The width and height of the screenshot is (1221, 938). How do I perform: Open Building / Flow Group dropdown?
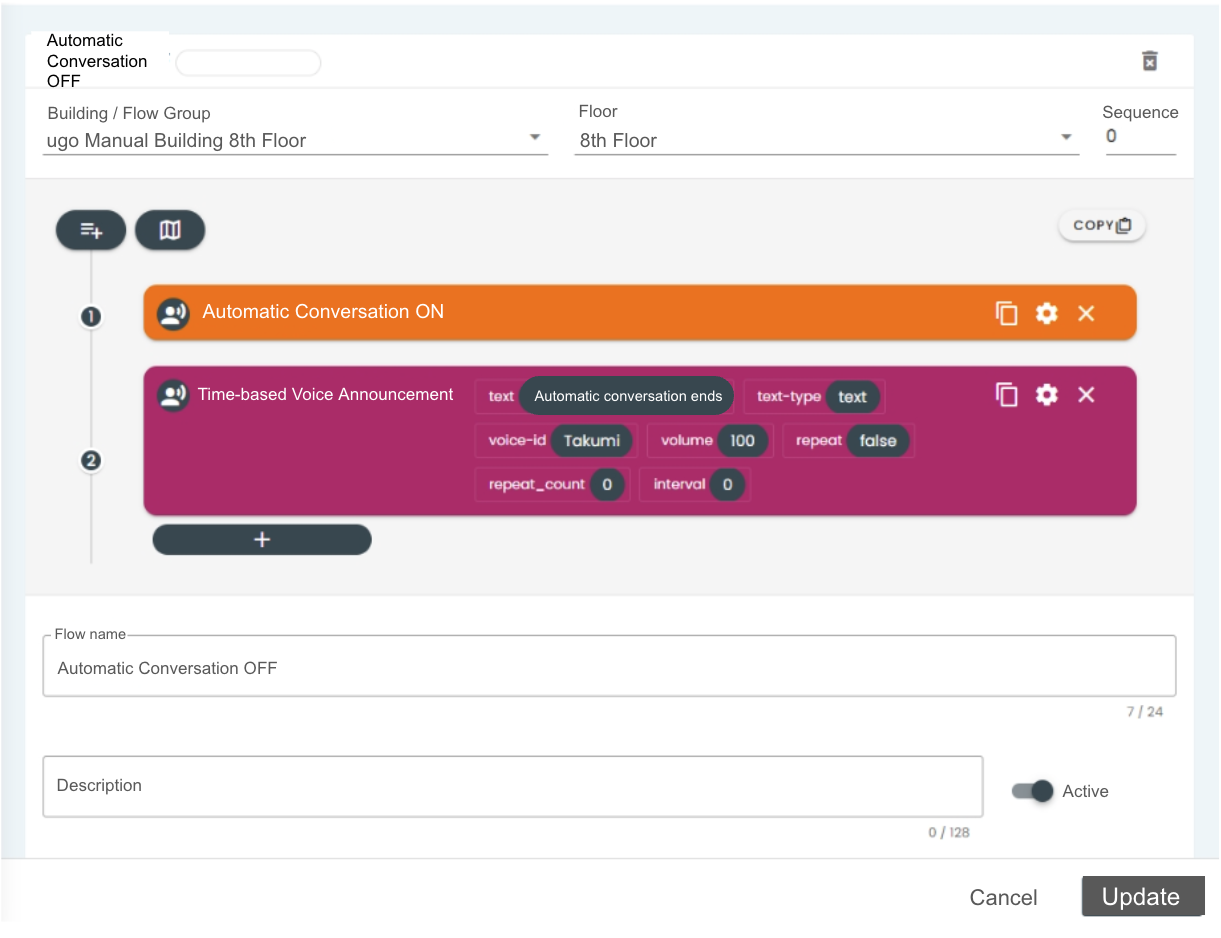297,140
